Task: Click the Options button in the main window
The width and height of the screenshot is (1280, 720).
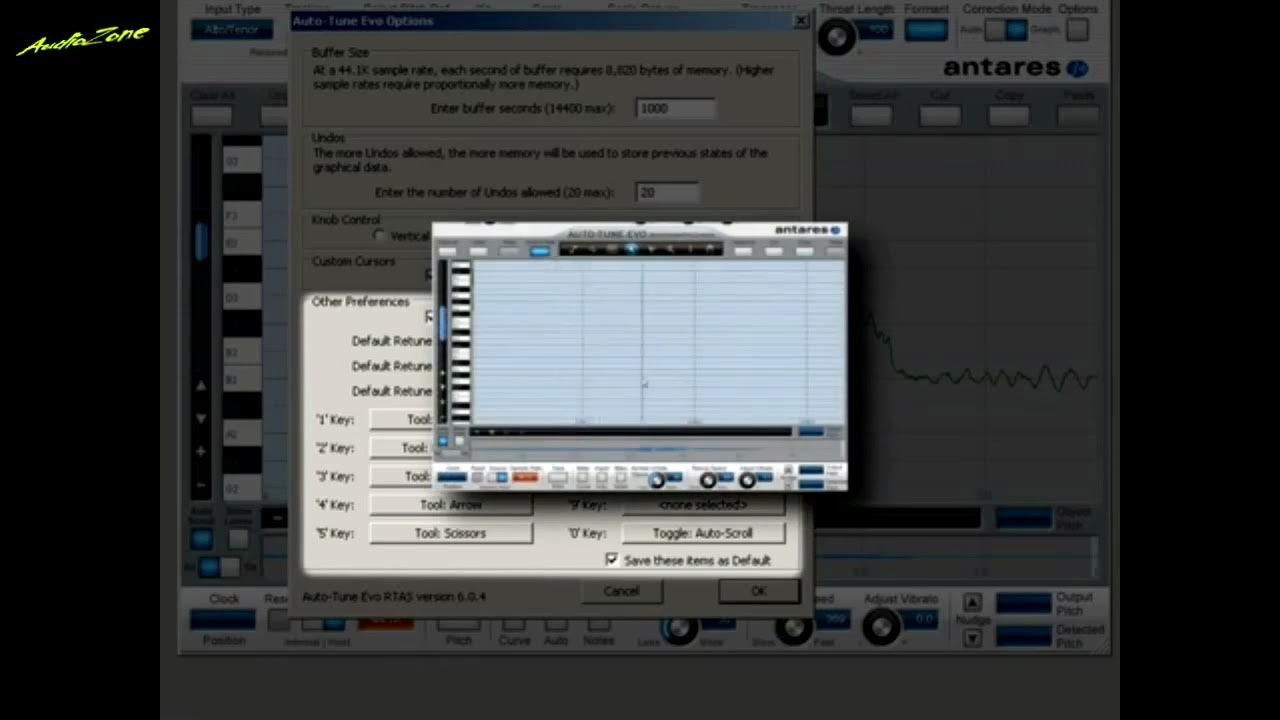Action: pyautogui.click(x=1077, y=30)
